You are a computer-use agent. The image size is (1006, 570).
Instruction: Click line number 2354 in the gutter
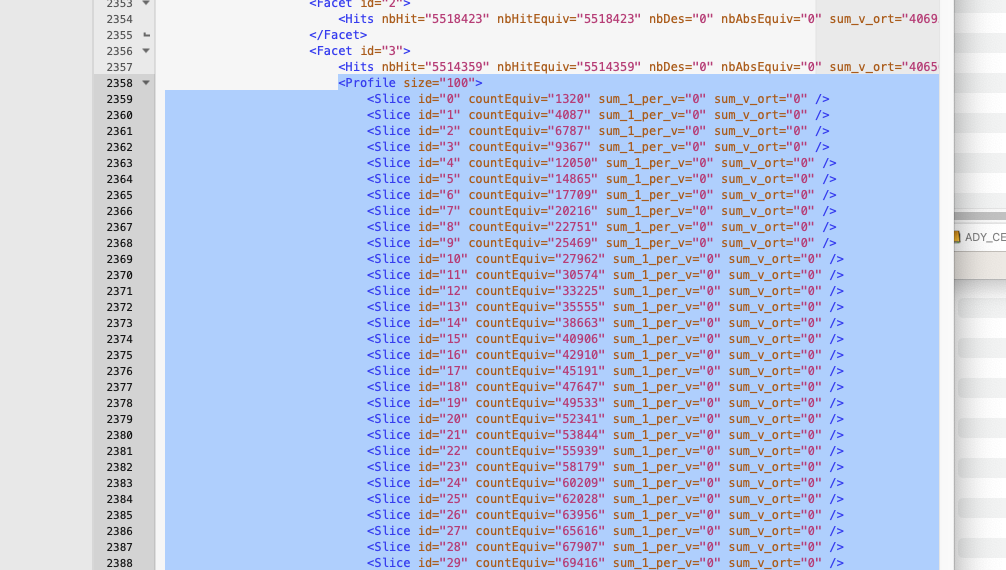pyautogui.click(x=119, y=19)
